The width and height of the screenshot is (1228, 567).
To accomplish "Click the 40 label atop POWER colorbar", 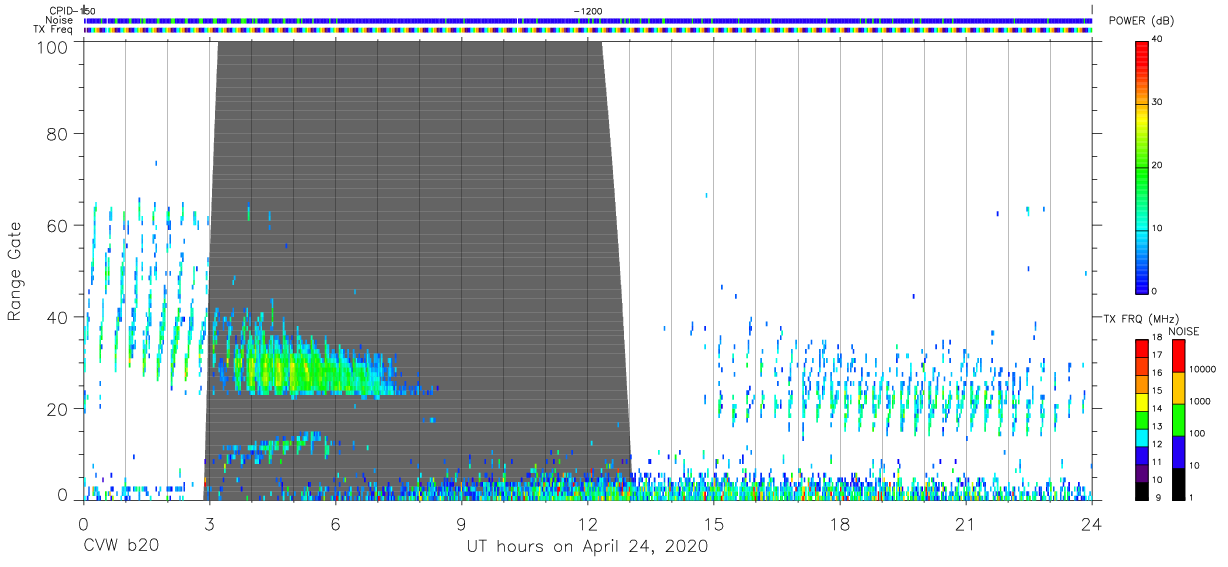I will (x=1159, y=40).
